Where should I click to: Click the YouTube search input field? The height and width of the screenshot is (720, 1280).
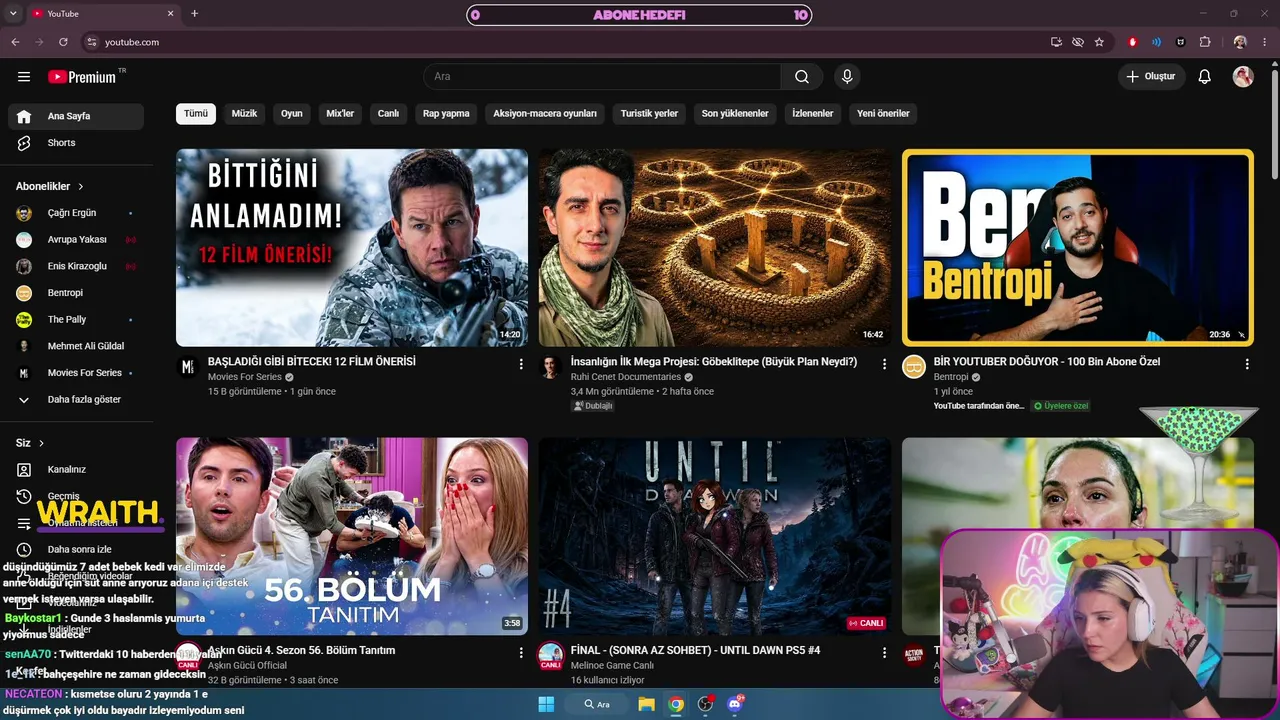tap(602, 77)
